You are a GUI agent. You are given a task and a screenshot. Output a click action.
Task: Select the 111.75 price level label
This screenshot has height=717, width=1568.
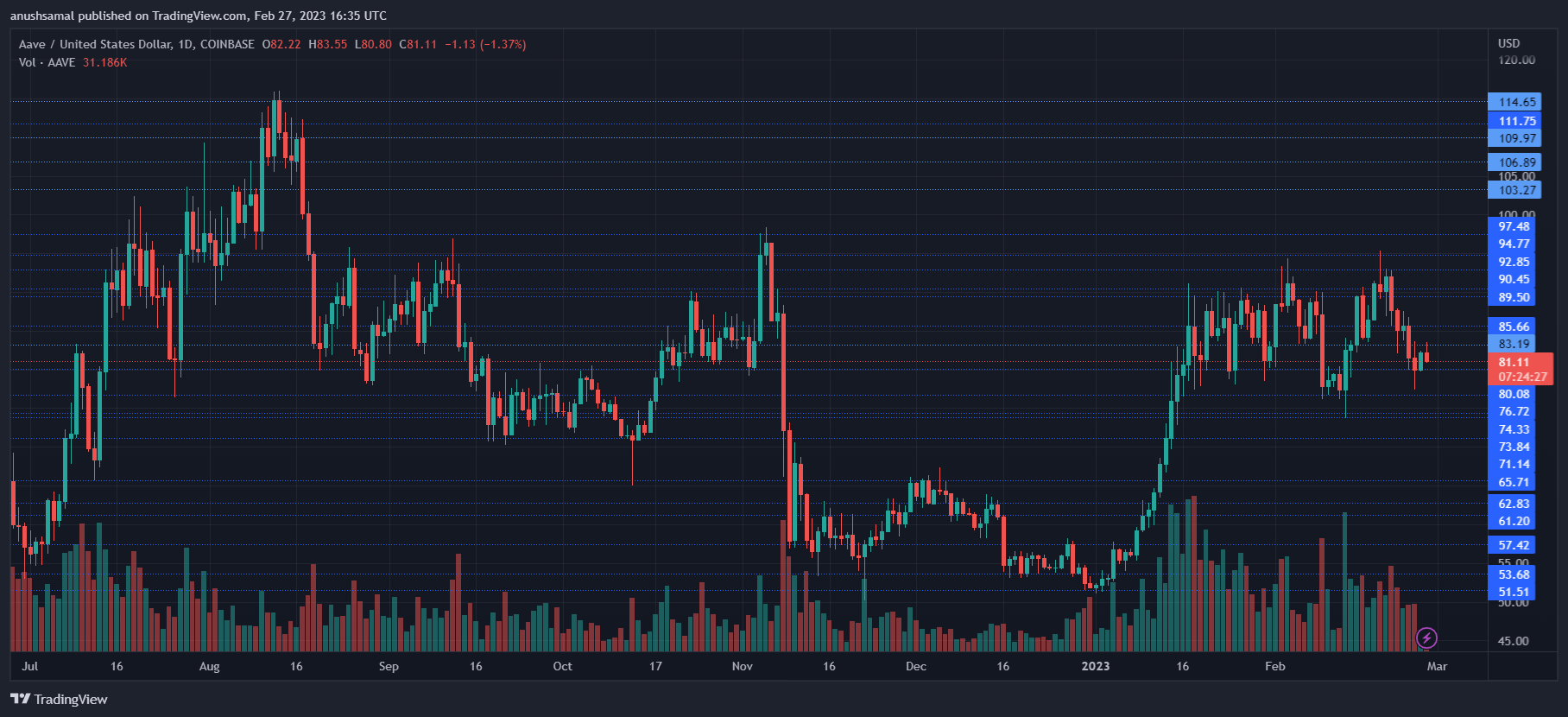pos(1517,121)
